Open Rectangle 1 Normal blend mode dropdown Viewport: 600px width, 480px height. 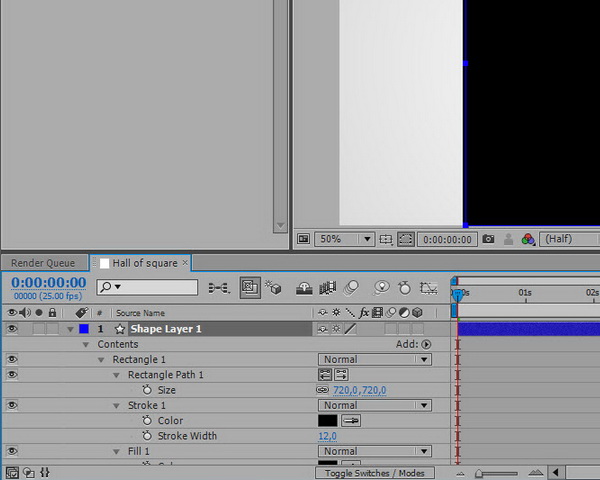(x=375, y=359)
